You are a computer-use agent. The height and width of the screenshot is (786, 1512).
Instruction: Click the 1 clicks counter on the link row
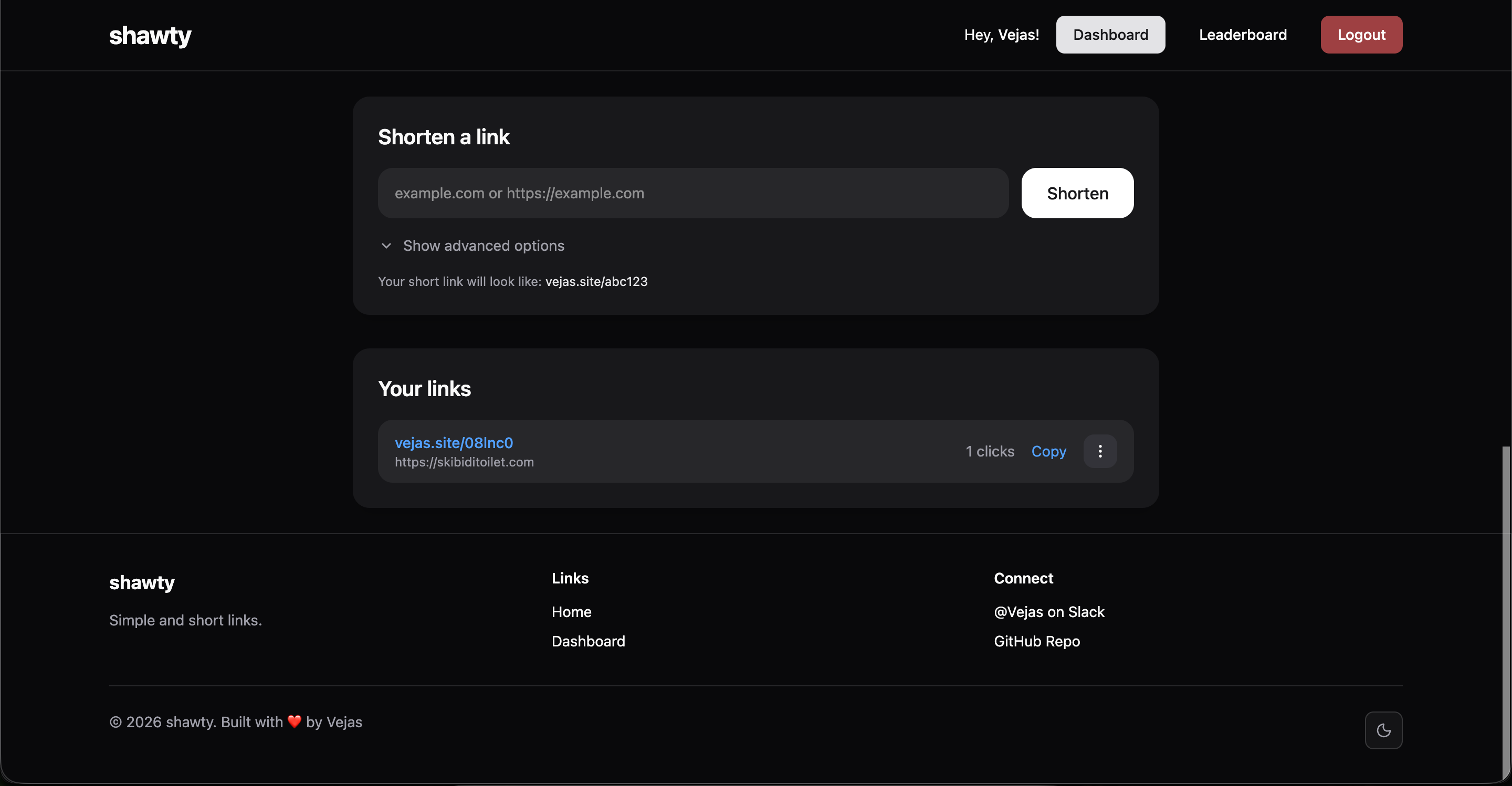point(990,451)
